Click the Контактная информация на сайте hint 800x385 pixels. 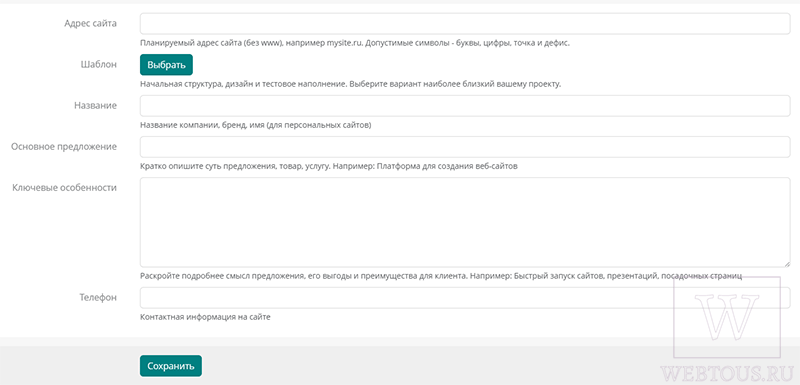click(205, 317)
